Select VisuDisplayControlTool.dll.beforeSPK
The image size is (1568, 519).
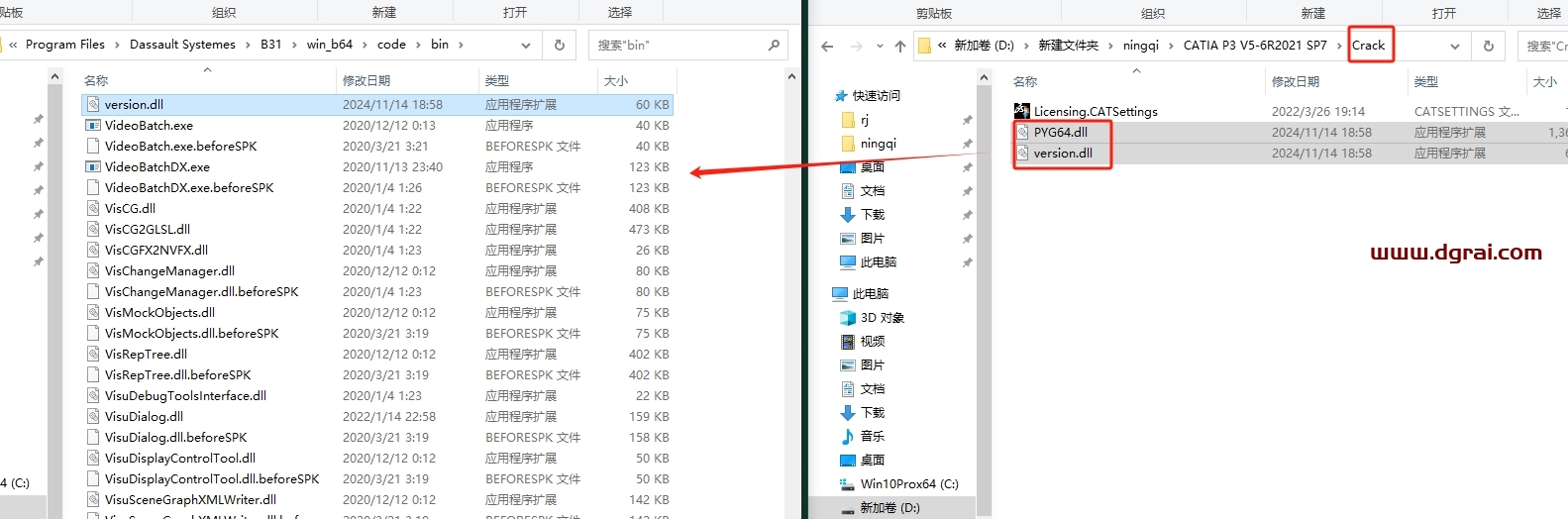pyautogui.click(x=212, y=478)
